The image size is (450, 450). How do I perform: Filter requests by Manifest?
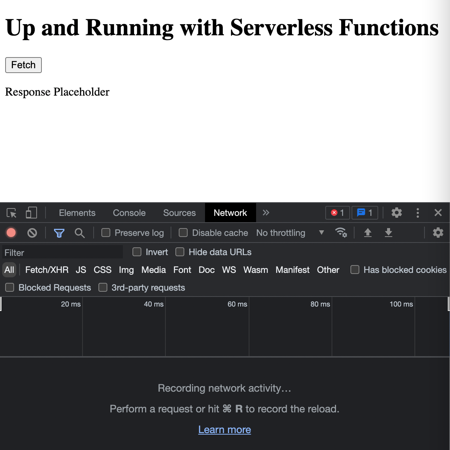pyautogui.click(x=292, y=270)
